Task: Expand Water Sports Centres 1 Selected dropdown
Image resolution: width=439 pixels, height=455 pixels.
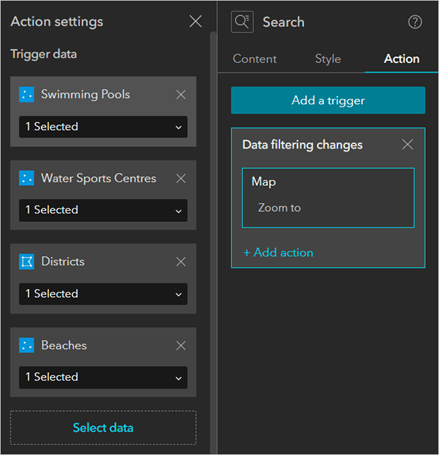Action: click(103, 210)
